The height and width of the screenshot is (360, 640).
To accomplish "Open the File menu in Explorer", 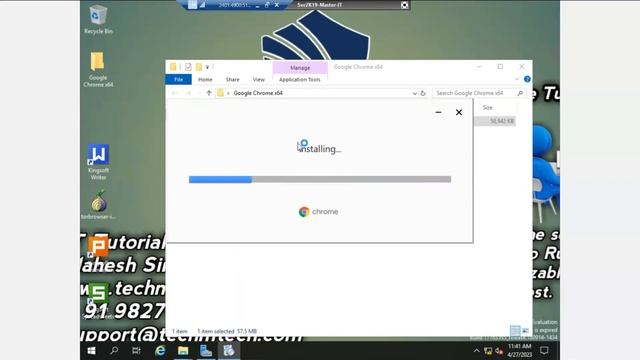I will pyautogui.click(x=178, y=80).
